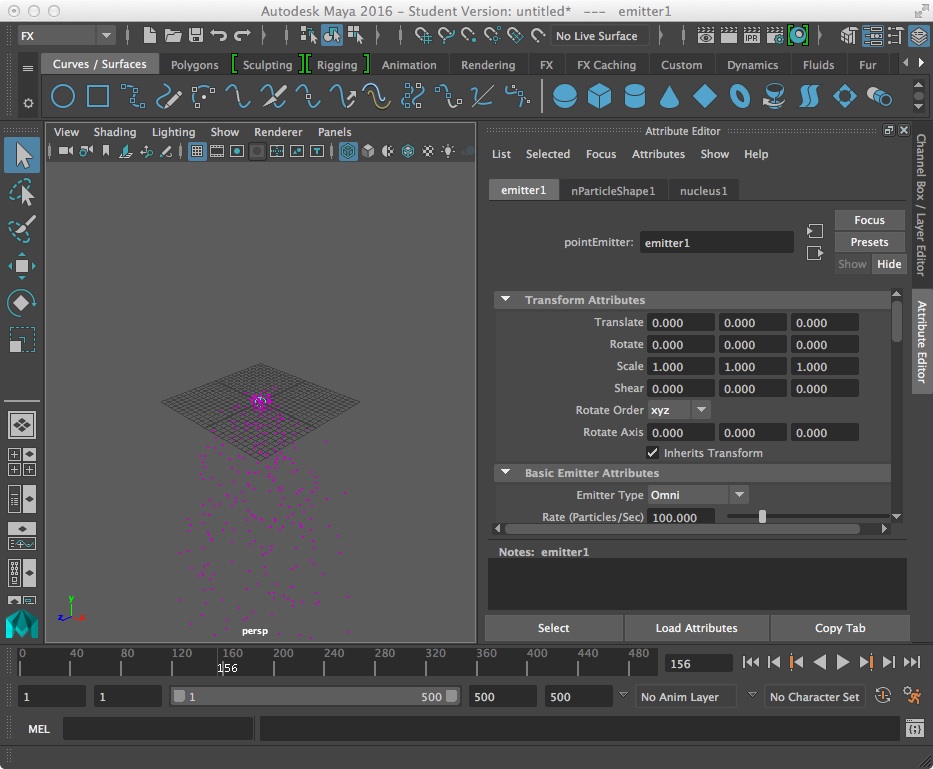Screen dimensions: 933x769
Task: Select the NURBS circle shelf icon
Action: (63, 97)
